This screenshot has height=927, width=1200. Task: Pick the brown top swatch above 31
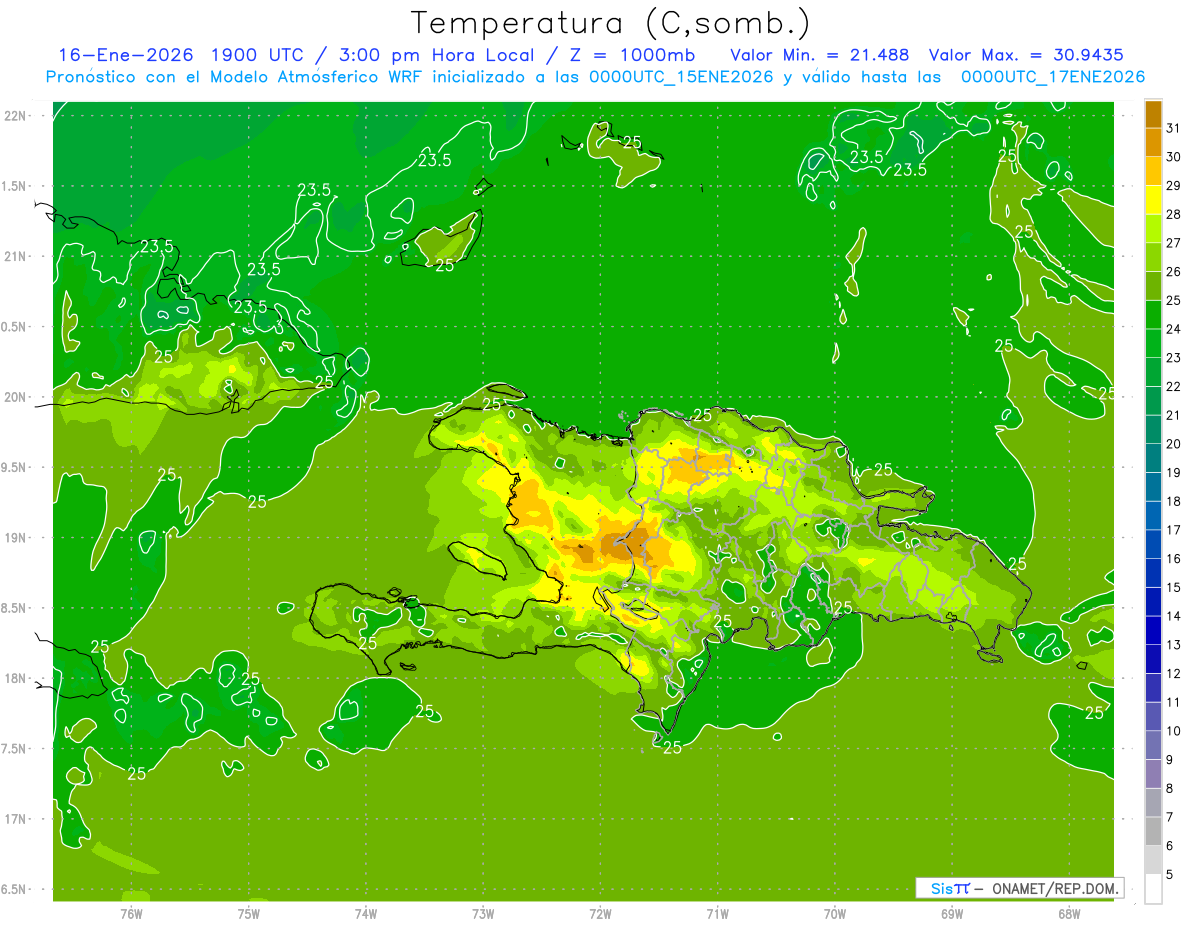1153,115
